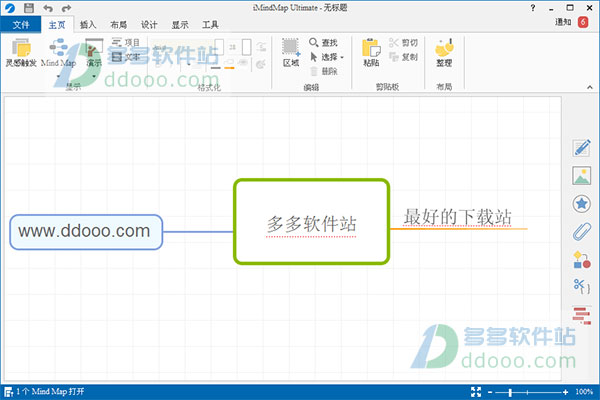Open the notes pencil panel
The height and width of the screenshot is (400, 600).
[x=582, y=148]
